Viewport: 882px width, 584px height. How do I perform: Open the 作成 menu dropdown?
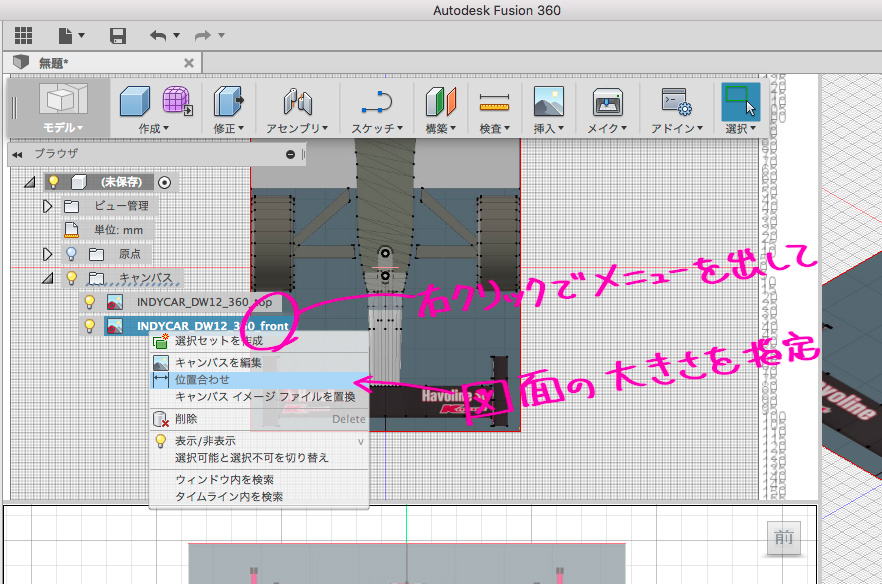[154, 129]
